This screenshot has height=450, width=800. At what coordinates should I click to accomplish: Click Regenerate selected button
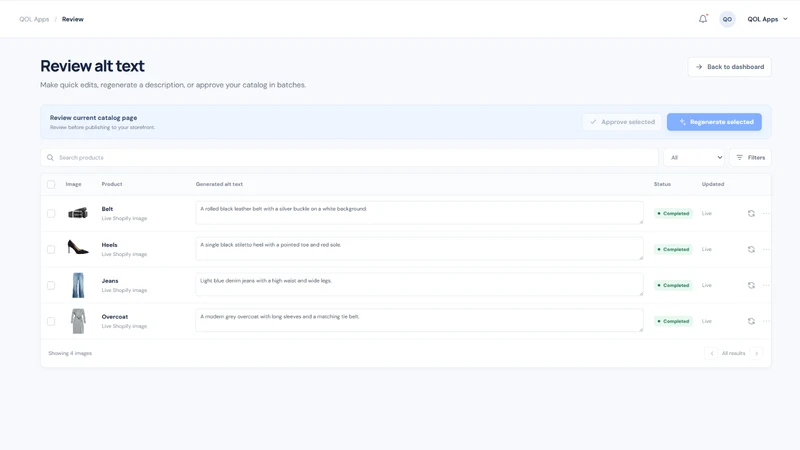pos(714,122)
